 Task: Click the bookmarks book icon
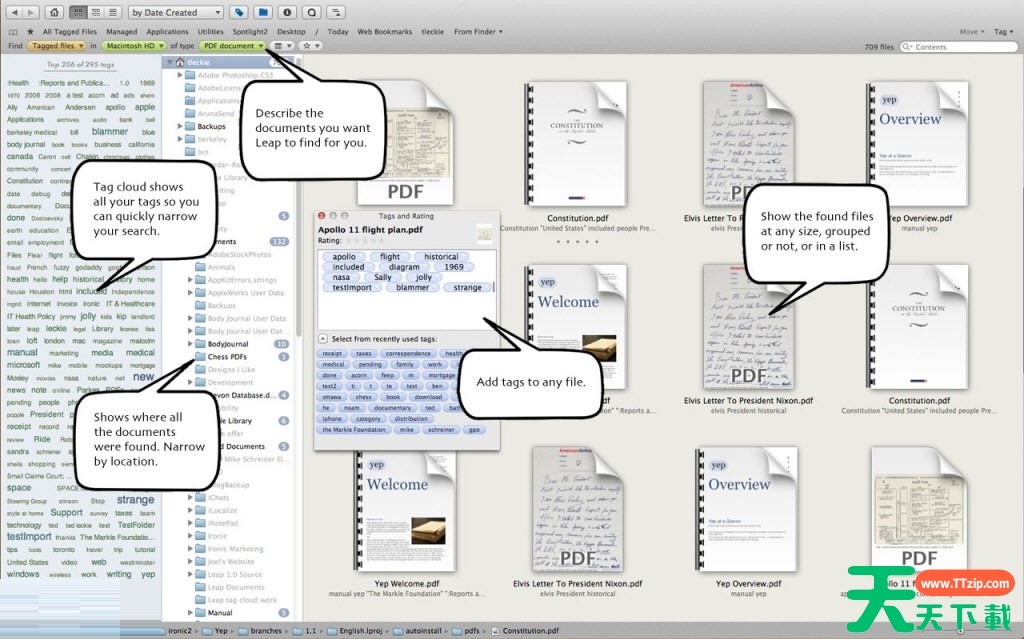(13, 31)
